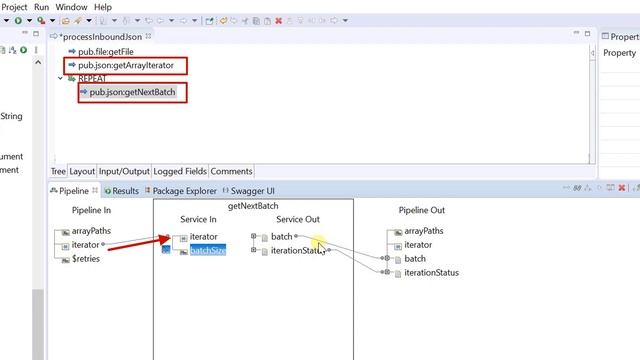Image resolution: width=640 pixels, height=360 pixels.
Task: Expand batch in Pipeline Out
Action: [387, 258]
